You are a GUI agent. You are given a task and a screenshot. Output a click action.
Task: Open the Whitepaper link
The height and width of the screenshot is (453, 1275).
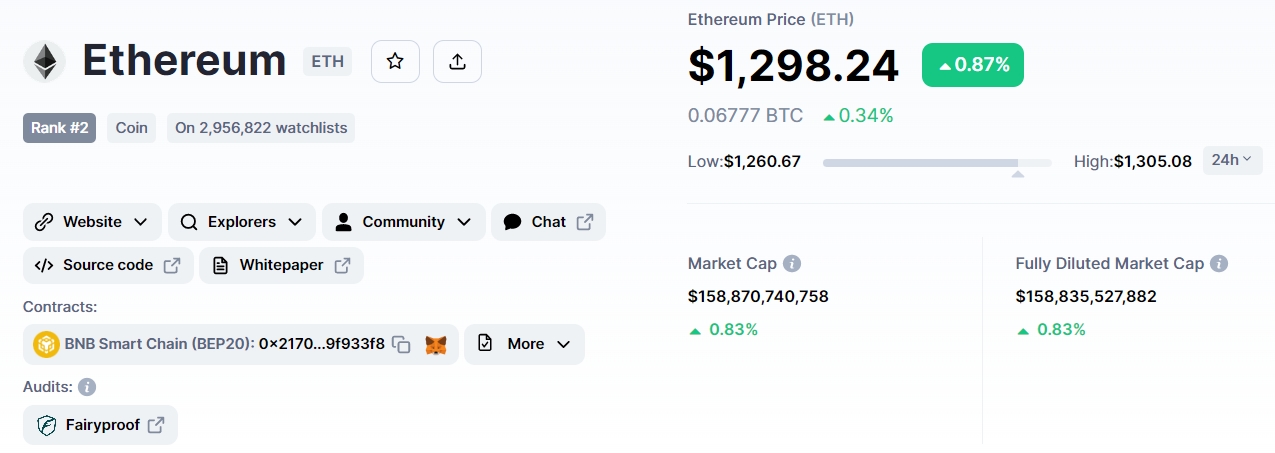click(x=281, y=265)
